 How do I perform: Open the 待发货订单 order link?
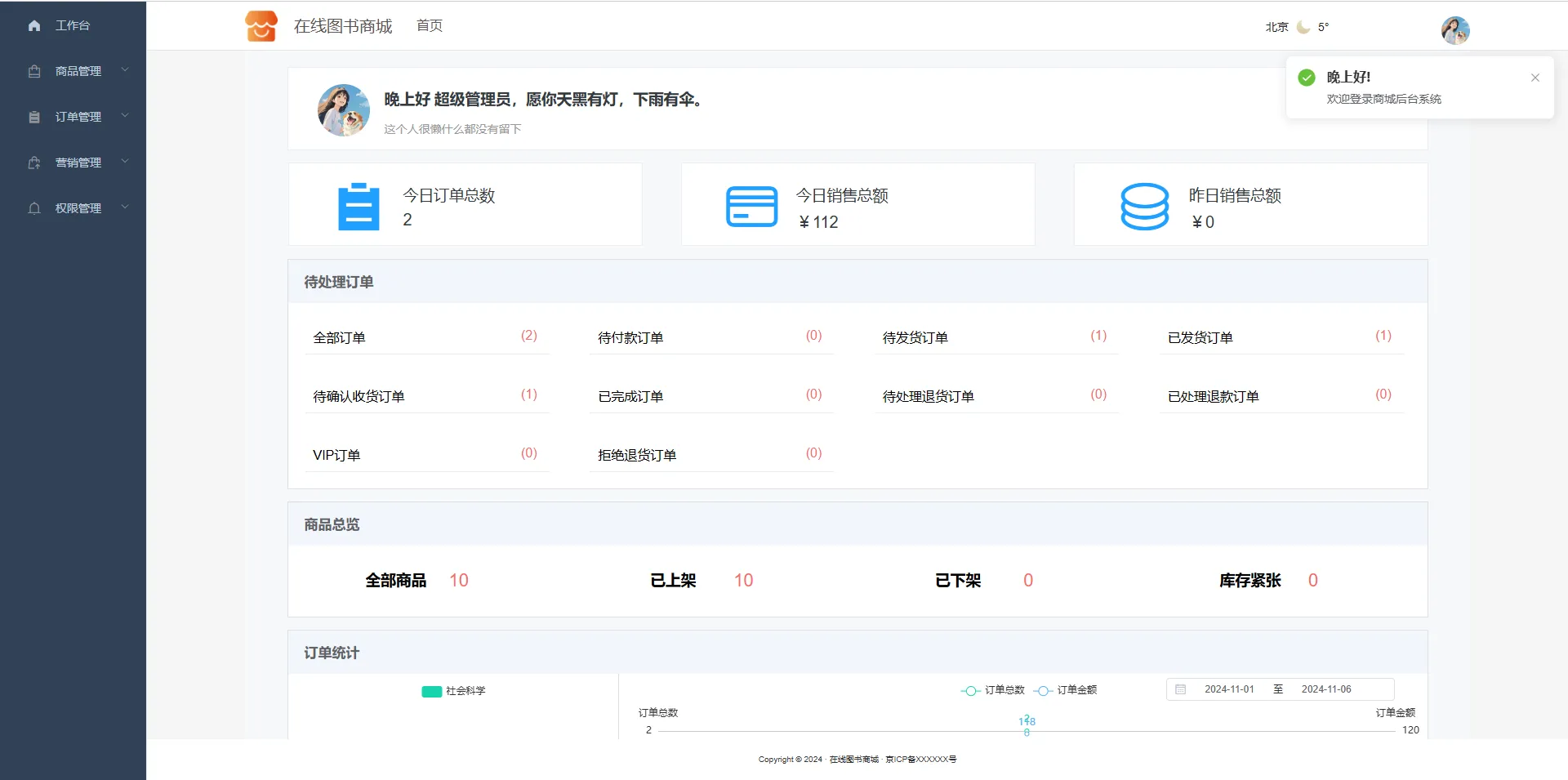[x=915, y=338]
